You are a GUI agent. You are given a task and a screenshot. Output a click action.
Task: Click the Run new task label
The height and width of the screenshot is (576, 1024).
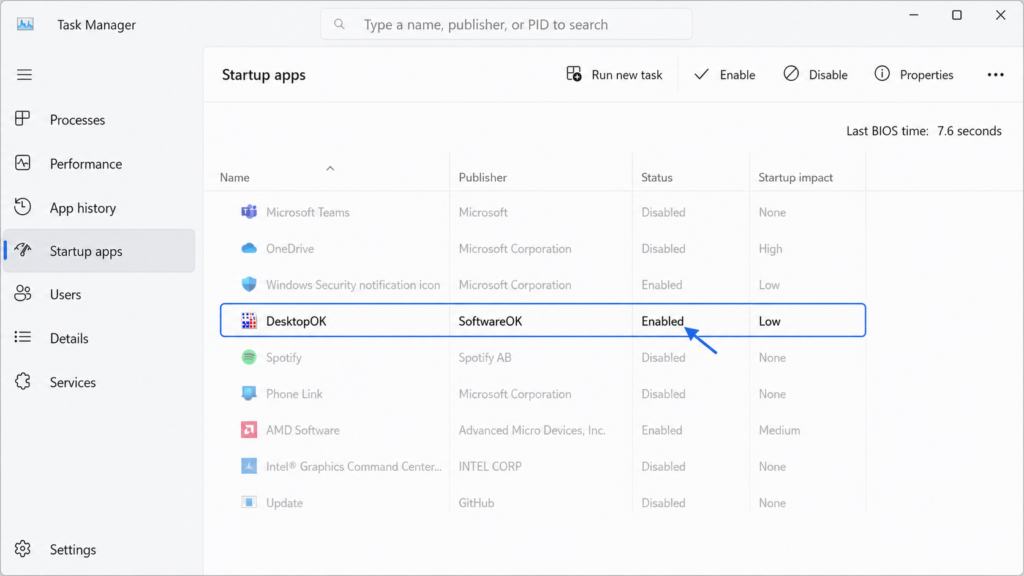click(626, 75)
